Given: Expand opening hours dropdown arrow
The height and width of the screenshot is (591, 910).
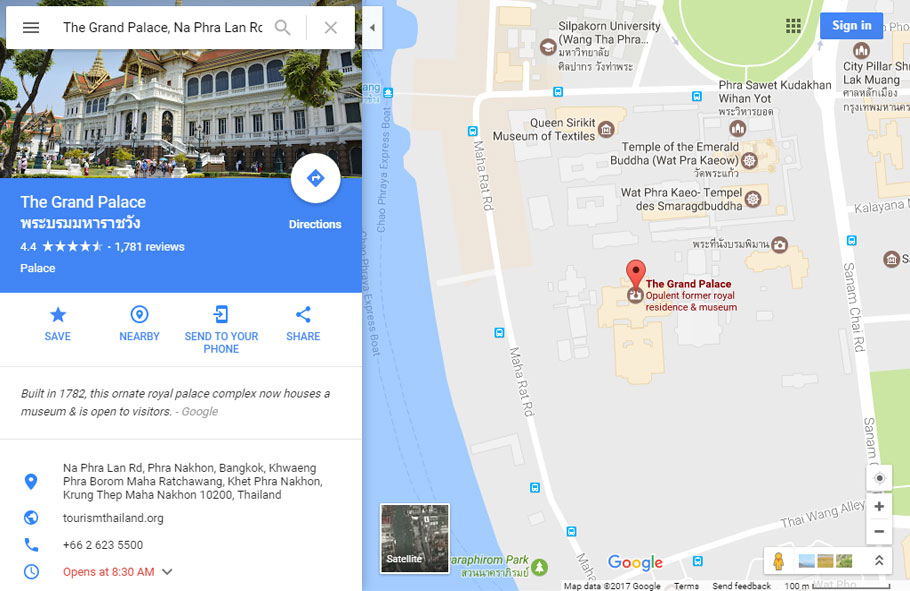Looking at the screenshot, I should [167, 572].
